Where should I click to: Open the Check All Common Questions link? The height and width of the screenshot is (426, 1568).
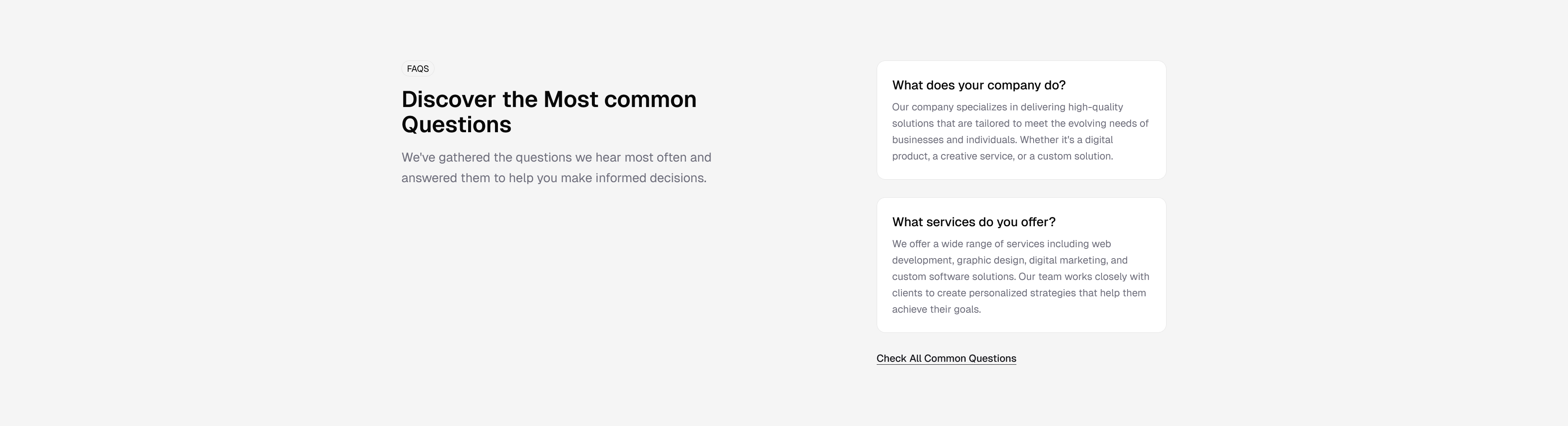946,358
